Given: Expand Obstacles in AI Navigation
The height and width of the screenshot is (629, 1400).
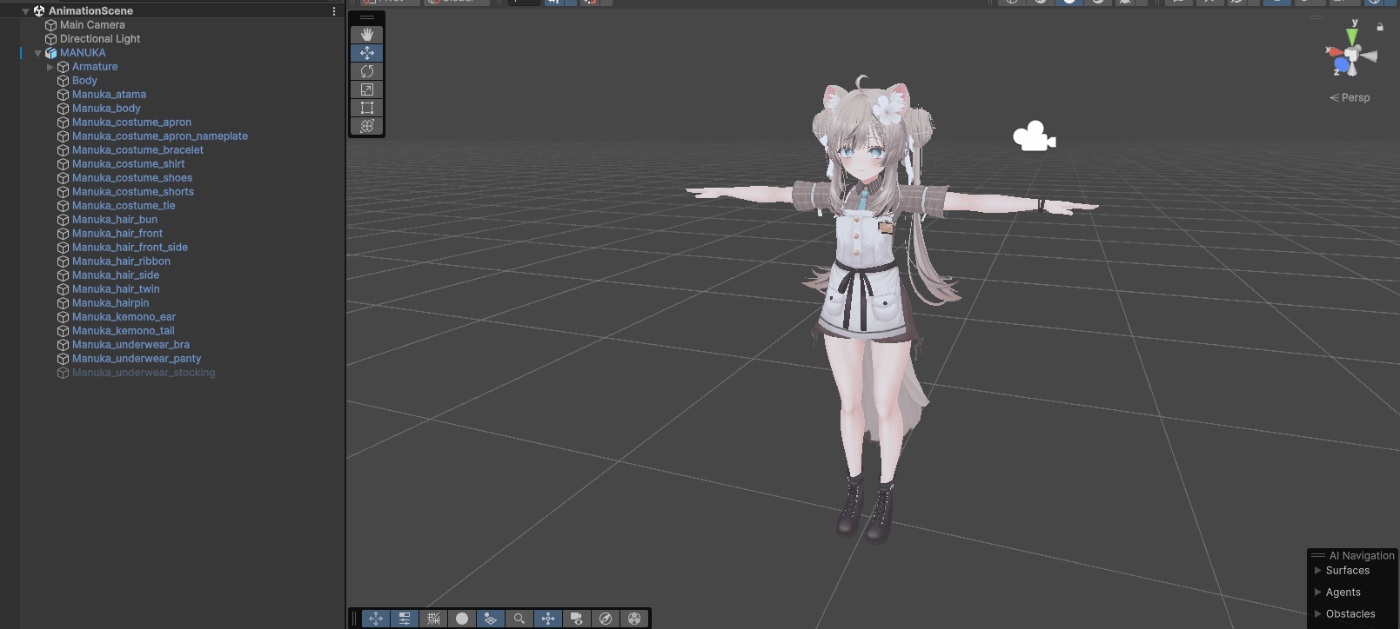Looking at the screenshot, I should click(1318, 614).
